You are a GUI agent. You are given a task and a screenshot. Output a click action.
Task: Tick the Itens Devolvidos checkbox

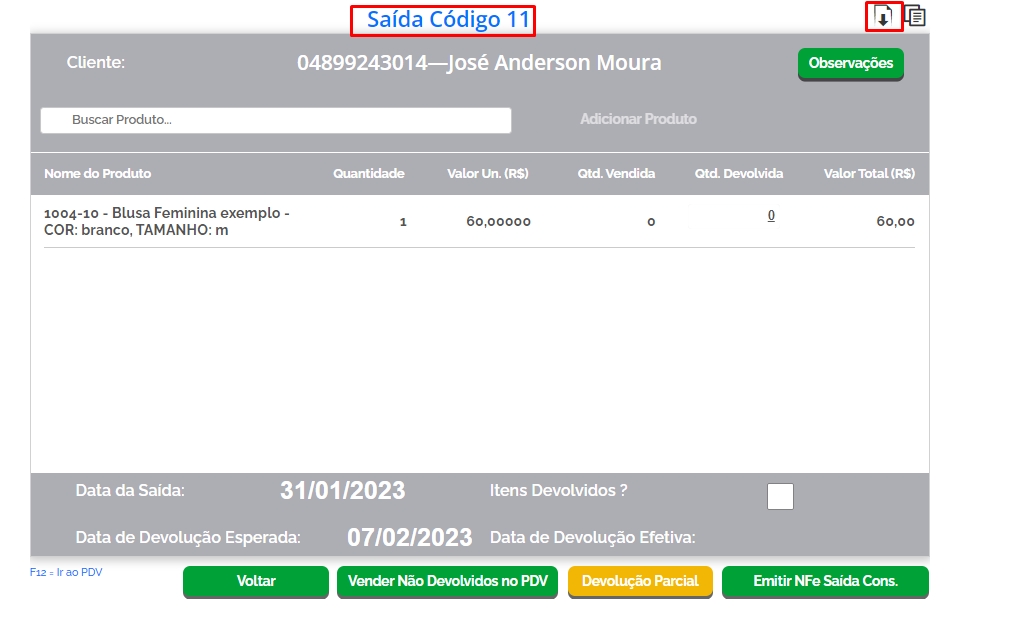click(x=780, y=496)
